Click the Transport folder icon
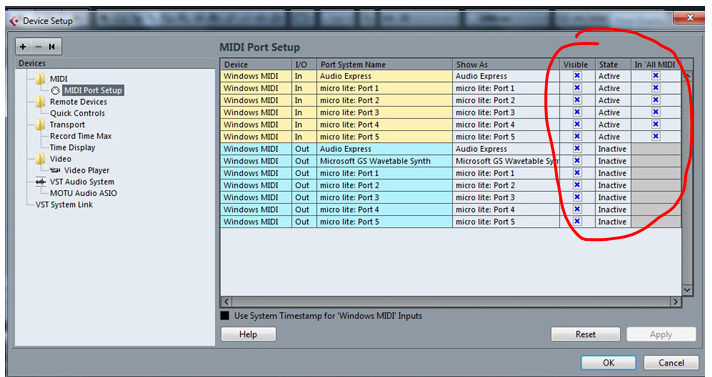Viewport: 712px width, 377px height. (40, 125)
